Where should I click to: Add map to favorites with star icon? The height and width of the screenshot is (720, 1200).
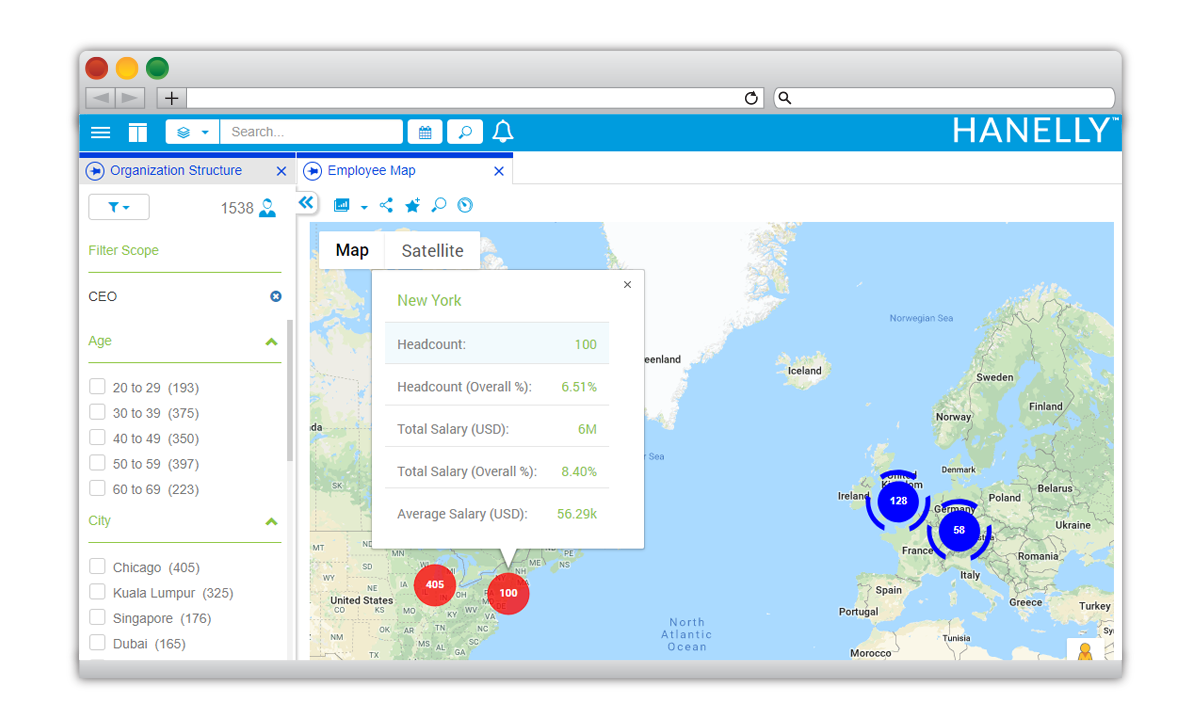[x=412, y=206]
